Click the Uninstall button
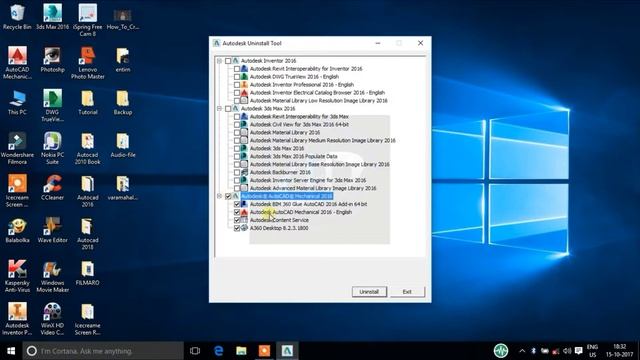 (x=369, y=292)
